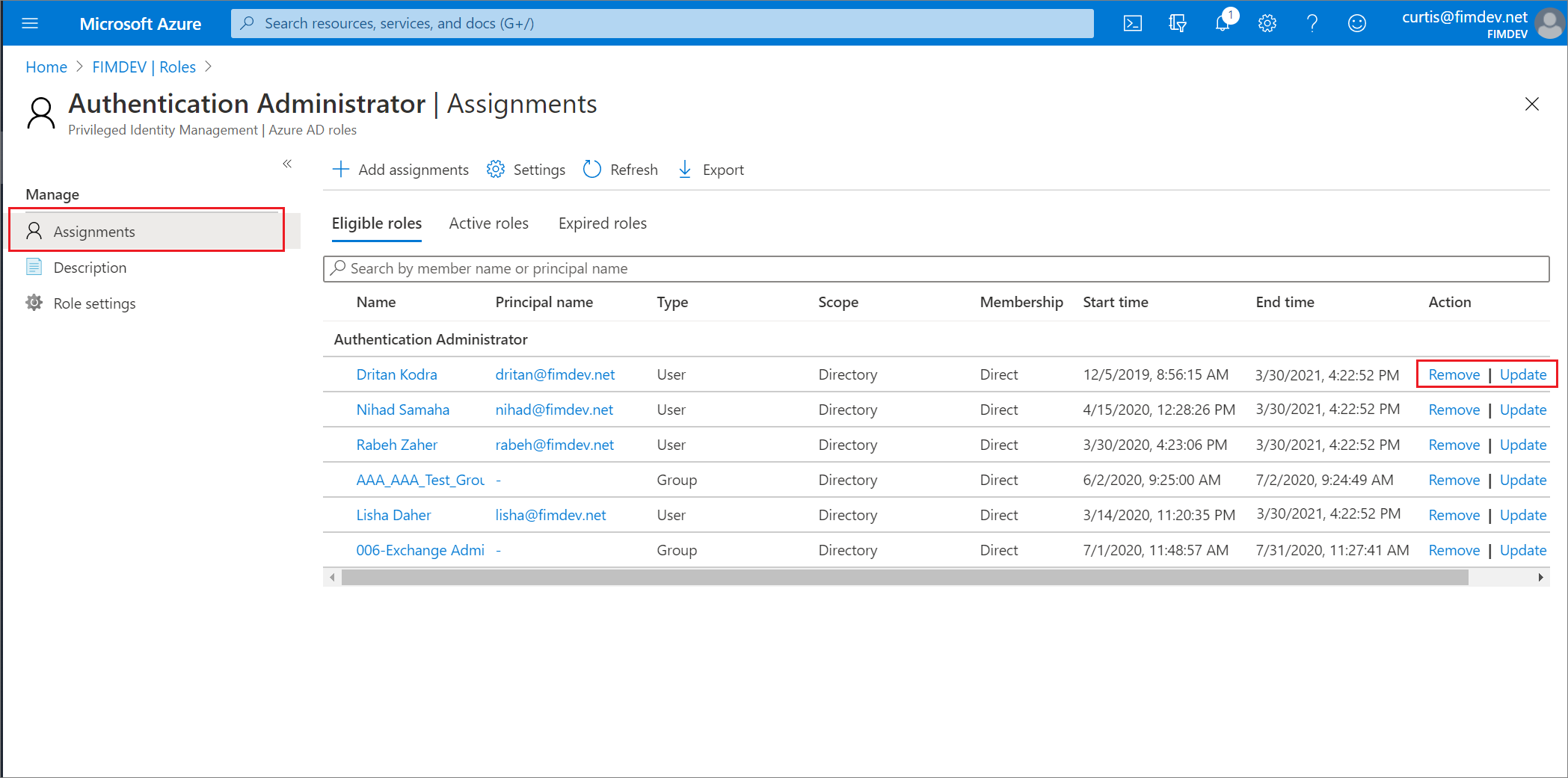The width and height of the screenshot is (1568, 778).
Task: Open Lisha Daher member link
Action: [x=394, y=515]
